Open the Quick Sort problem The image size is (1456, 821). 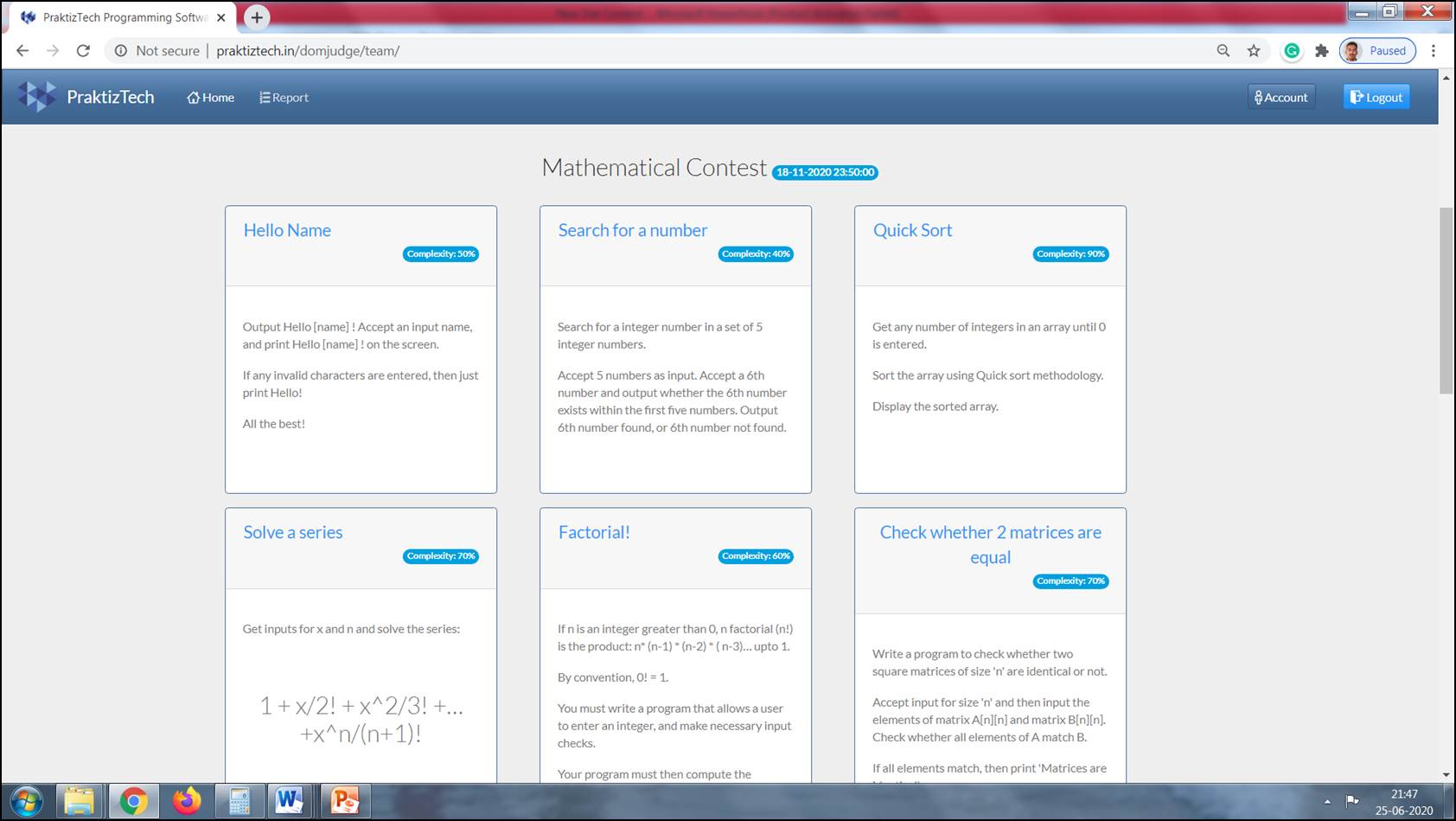[912, 230]
